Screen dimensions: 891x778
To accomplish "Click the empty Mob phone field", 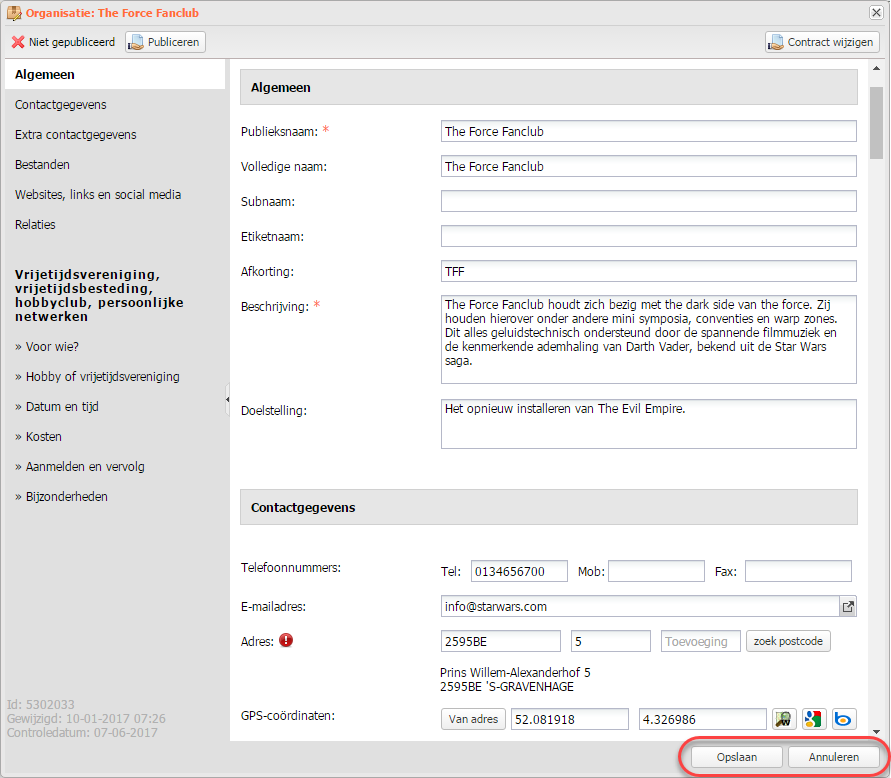I will (656, 571).
